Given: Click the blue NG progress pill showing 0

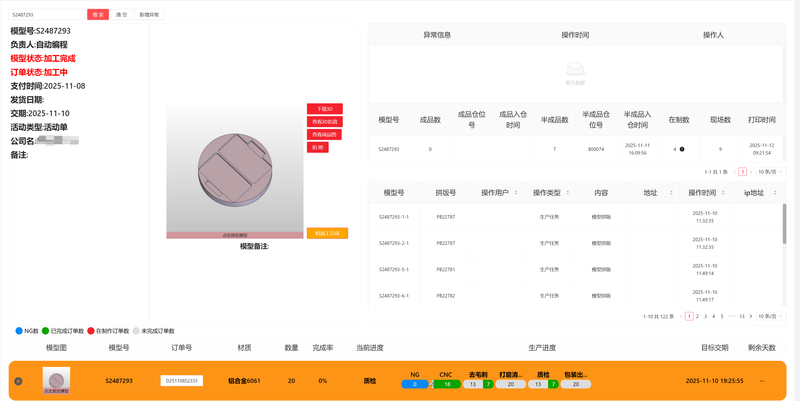Looking at the screenshot, I should 415,384.
